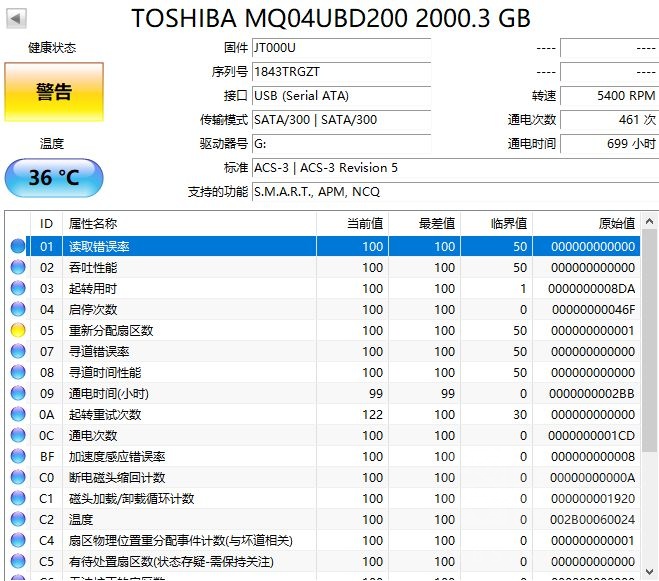Click raw value 0000000002BB
The height and width of the screenshot is (581, 659).
pyautogui.click(x=592, y=394)
